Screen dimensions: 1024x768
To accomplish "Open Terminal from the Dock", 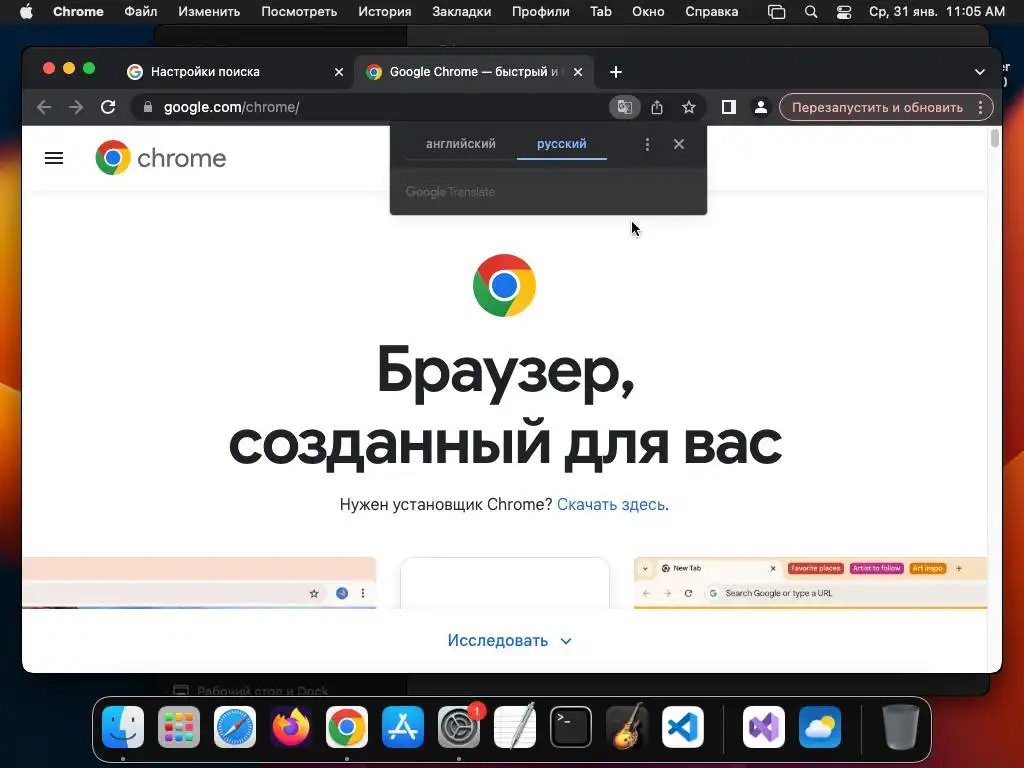I will (x=571, y=727).
